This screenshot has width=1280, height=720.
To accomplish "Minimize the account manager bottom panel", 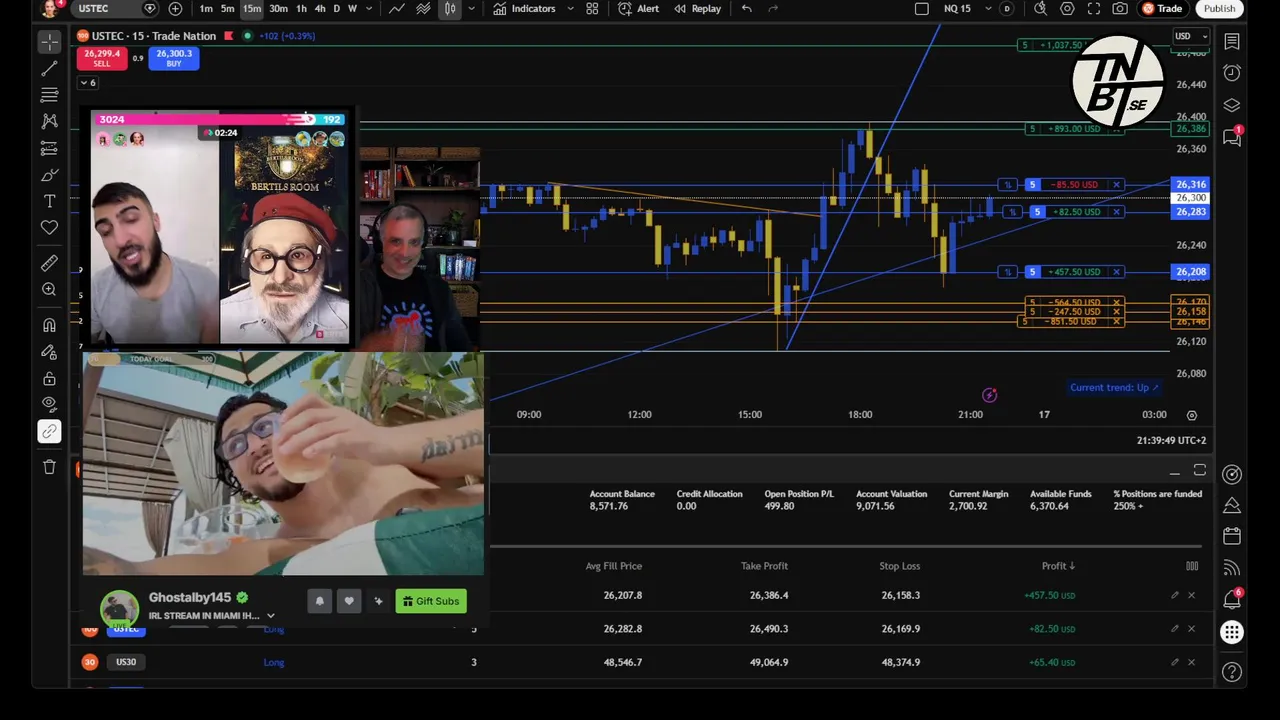I will coord(1174,471).
